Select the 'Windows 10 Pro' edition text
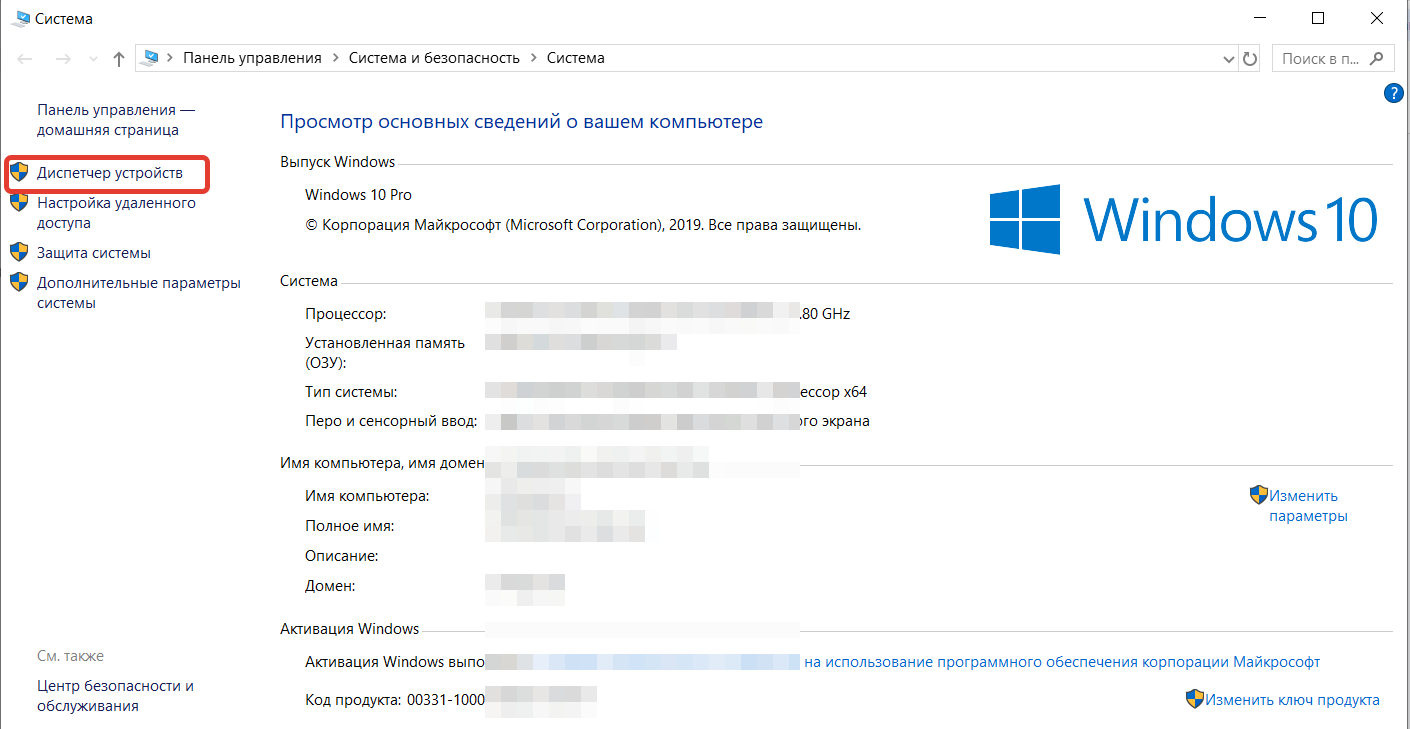1410x729 pixels. click(358, 195)
